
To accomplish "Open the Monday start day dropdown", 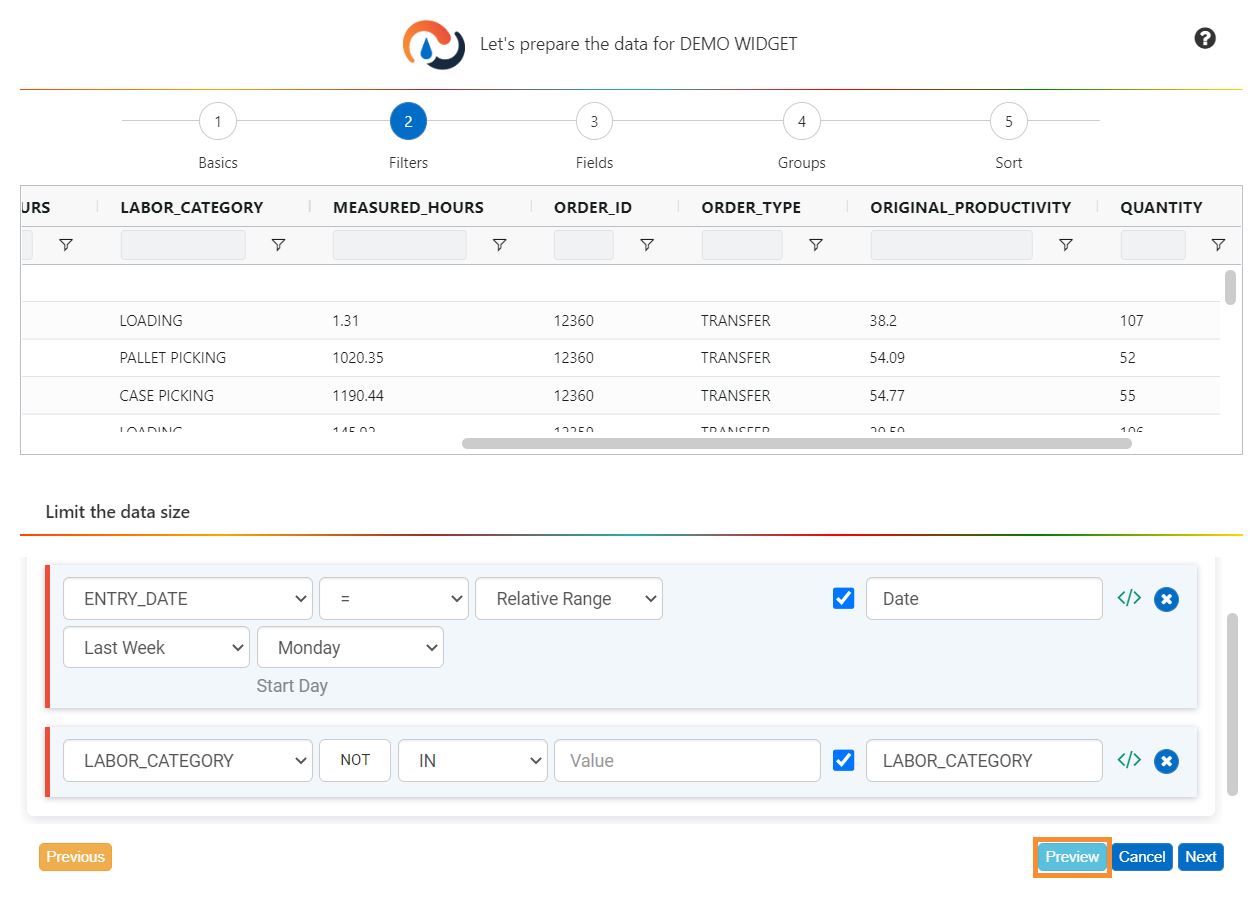I will point(350,647).
